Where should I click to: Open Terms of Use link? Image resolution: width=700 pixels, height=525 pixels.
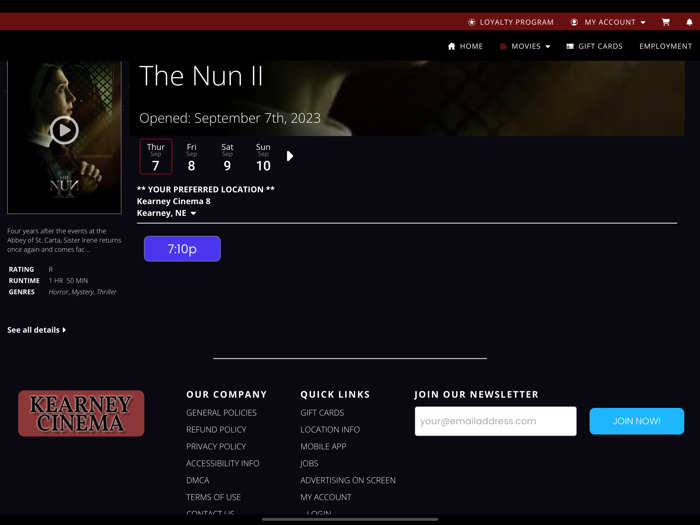213,498
